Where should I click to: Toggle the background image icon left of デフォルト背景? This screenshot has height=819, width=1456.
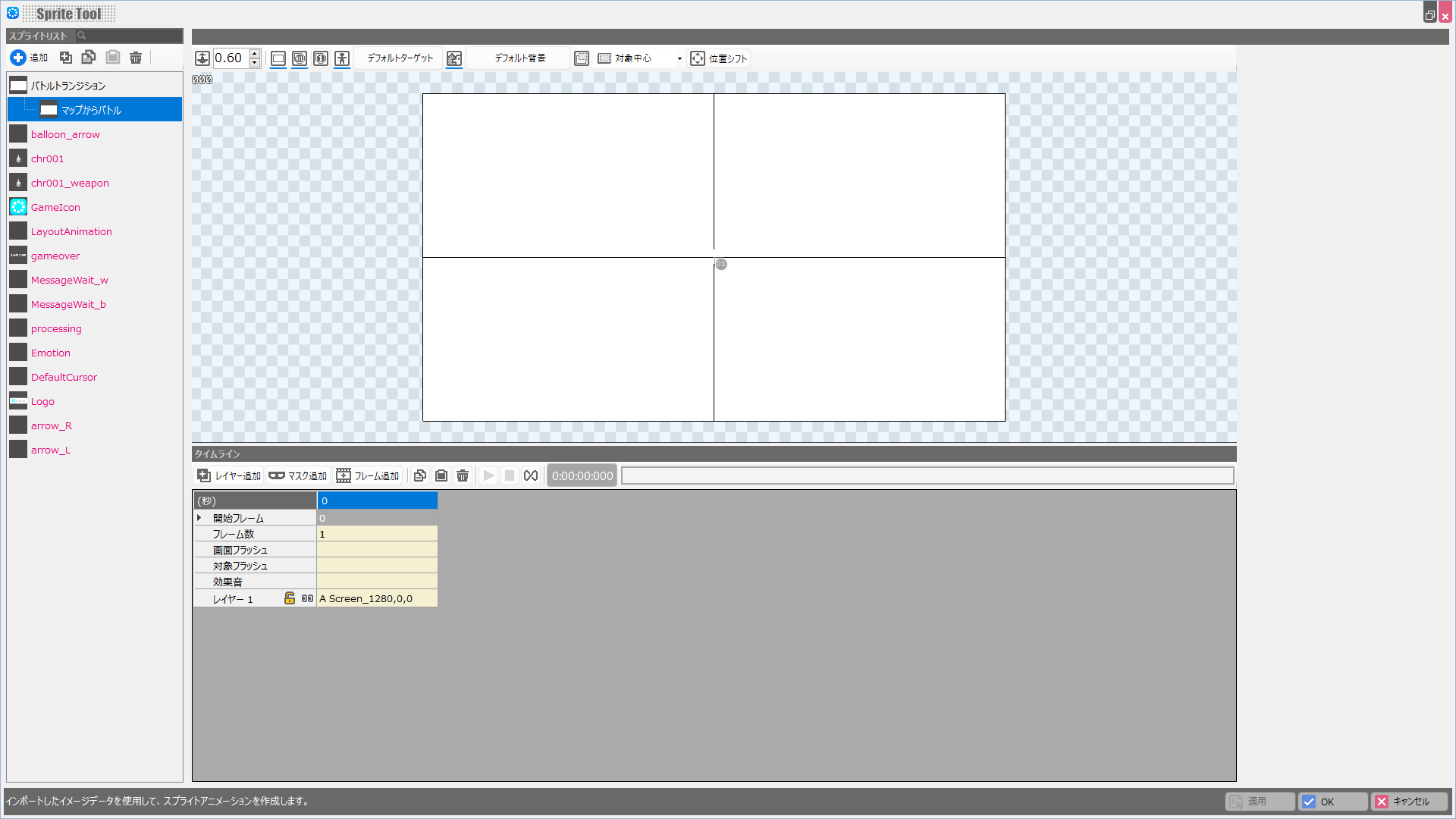click(454, 58)
